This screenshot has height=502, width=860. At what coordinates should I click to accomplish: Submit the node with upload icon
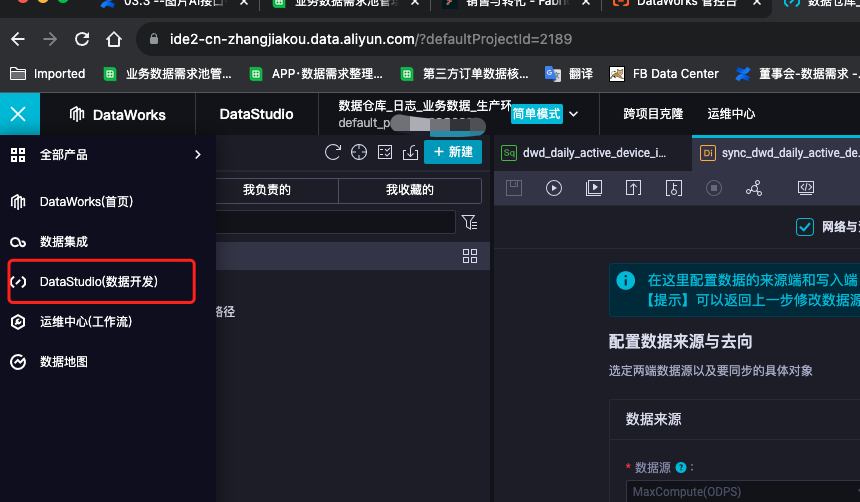point(633,188)
